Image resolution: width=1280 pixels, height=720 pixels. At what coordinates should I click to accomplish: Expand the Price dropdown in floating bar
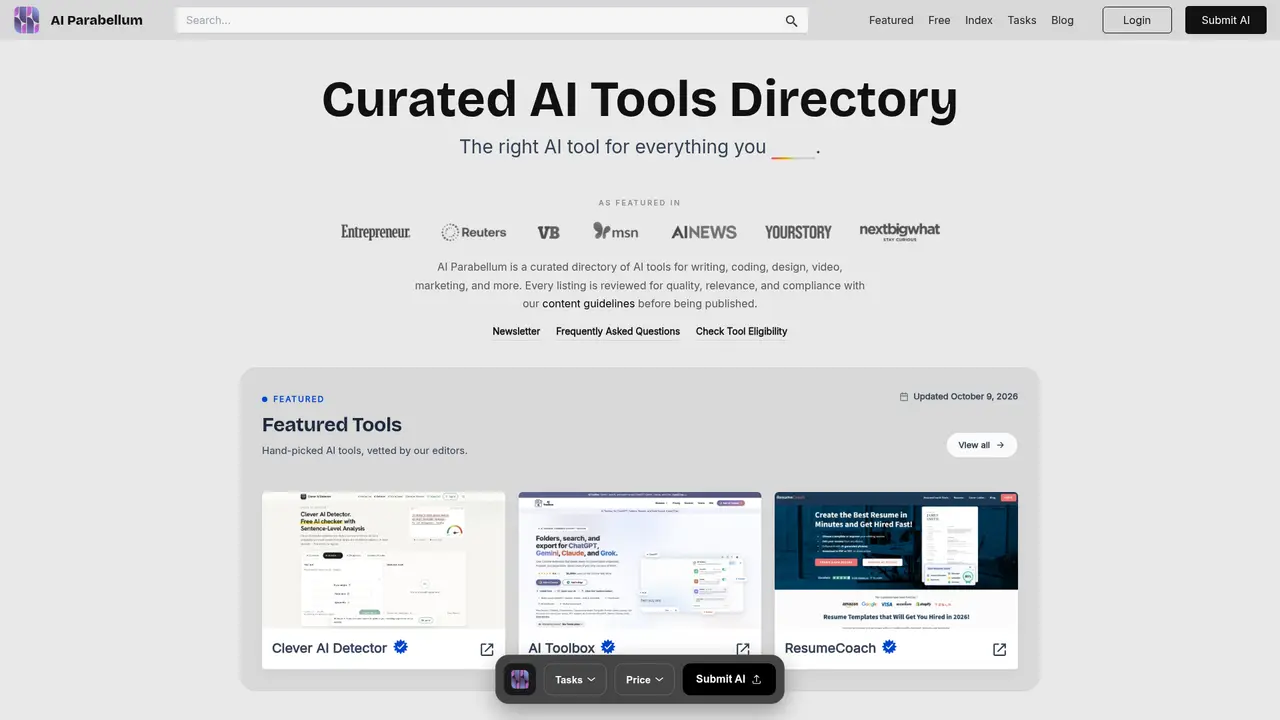click(644, 679)
